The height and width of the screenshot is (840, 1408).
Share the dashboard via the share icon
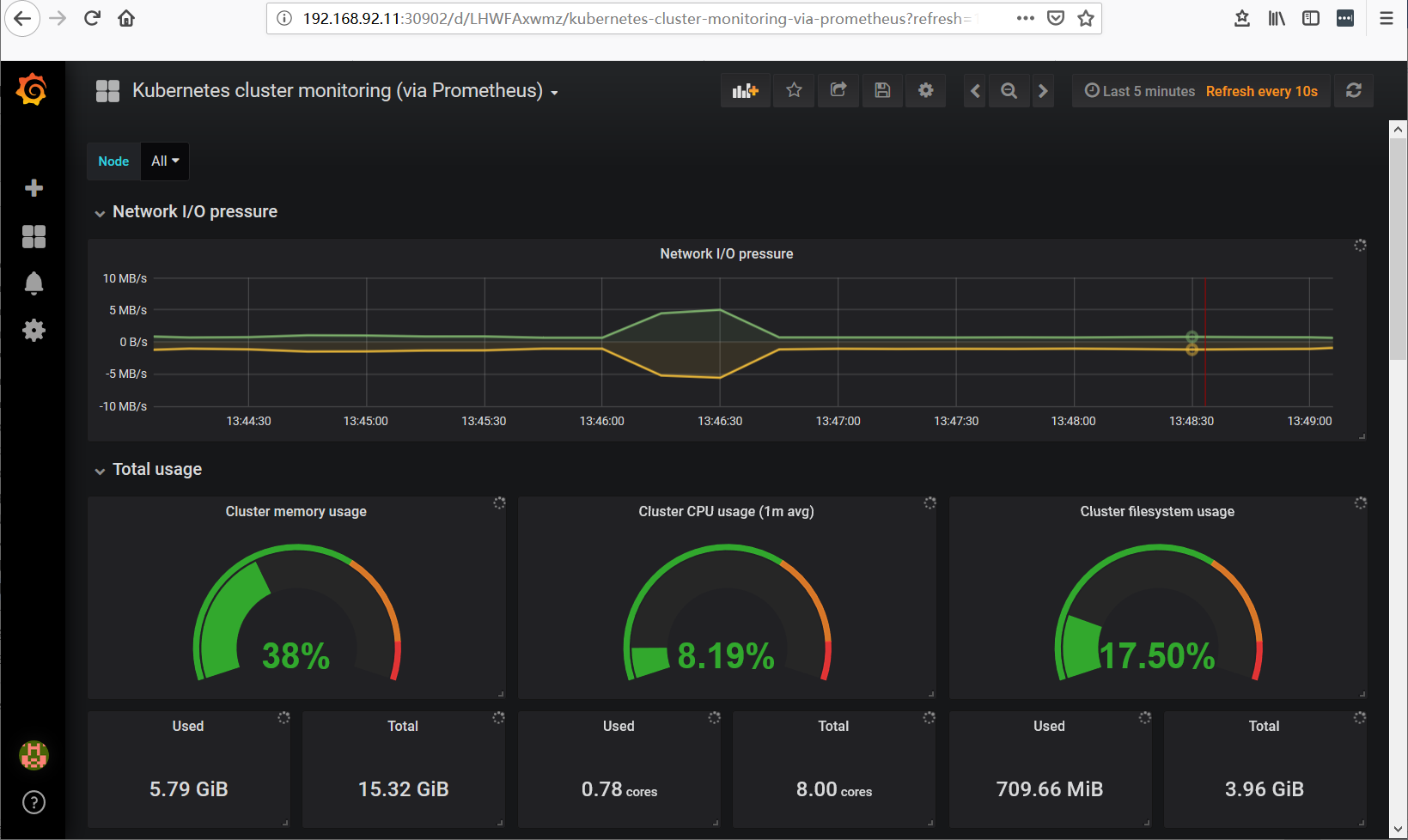pyautogui.click(x=838, y=90)
